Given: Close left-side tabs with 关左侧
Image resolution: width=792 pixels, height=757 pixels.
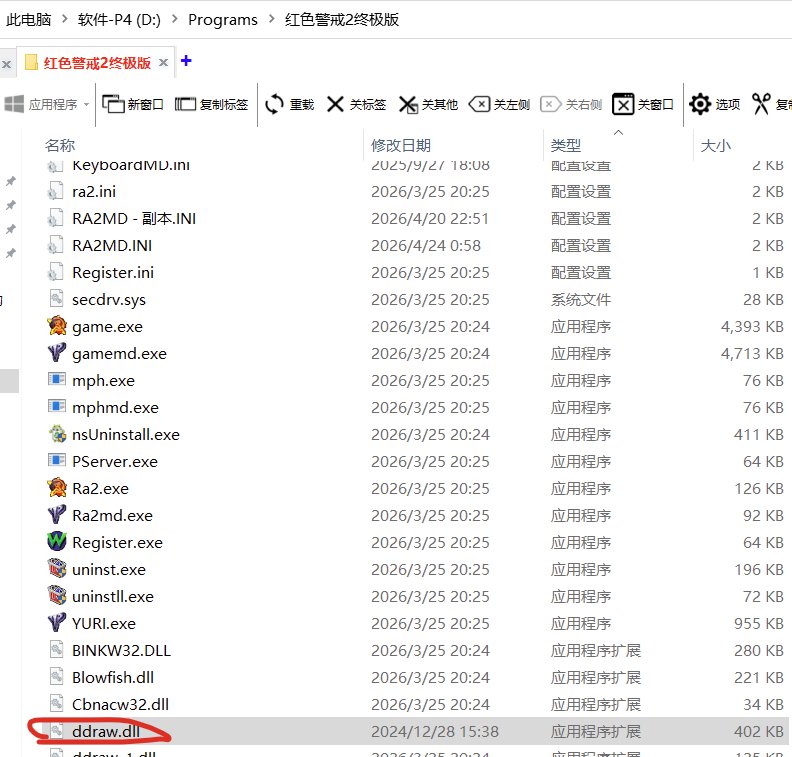Looking at the screenshot, I should (x=500, y=105).
